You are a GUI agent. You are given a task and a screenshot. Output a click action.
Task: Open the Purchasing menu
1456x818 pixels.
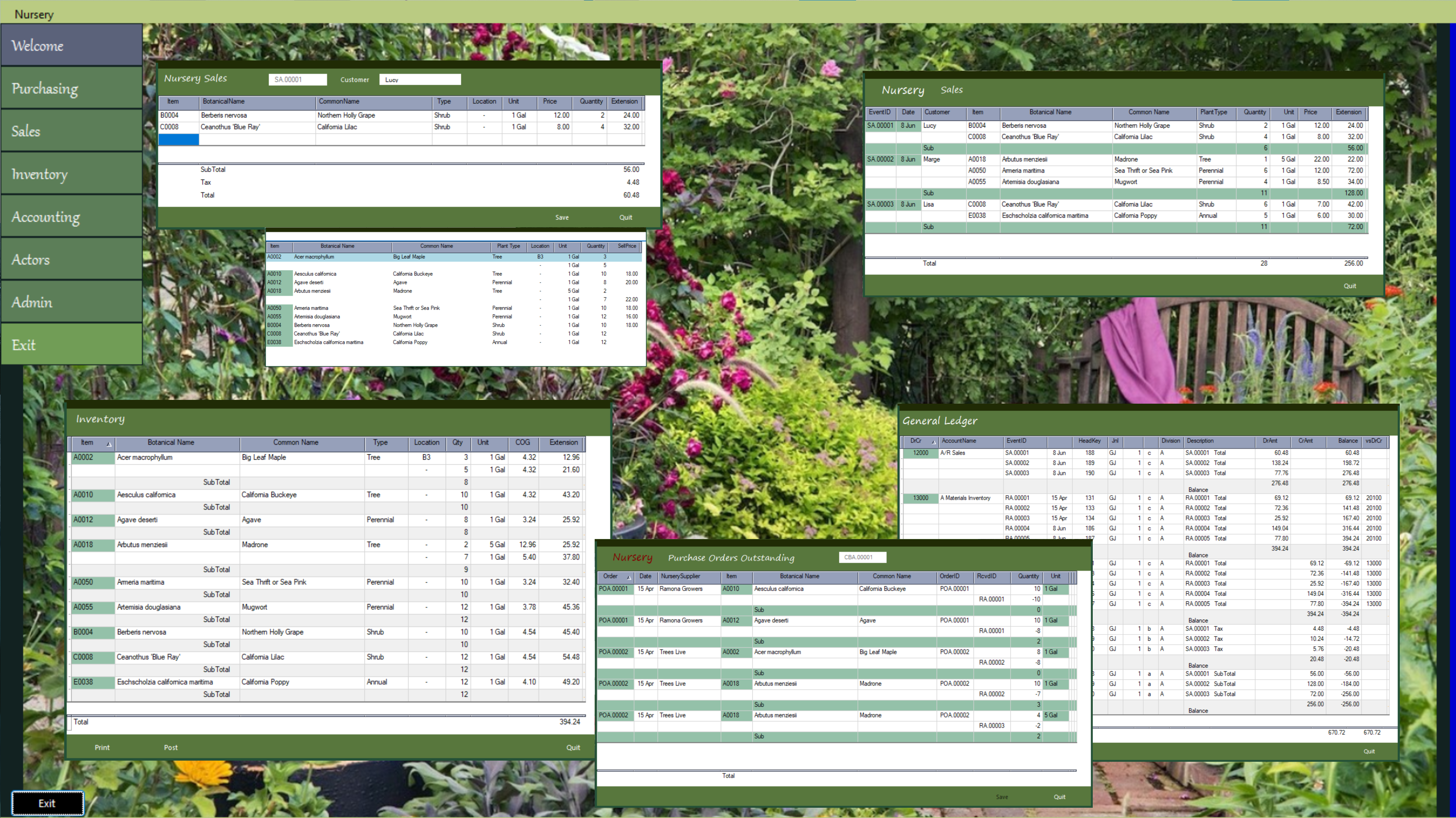coord(71,88)
